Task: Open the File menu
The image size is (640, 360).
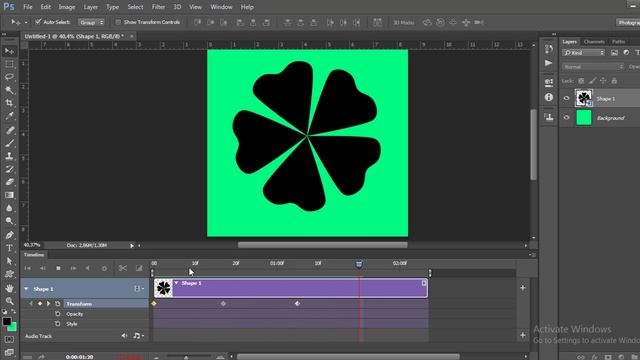Action: pos(28,7)
